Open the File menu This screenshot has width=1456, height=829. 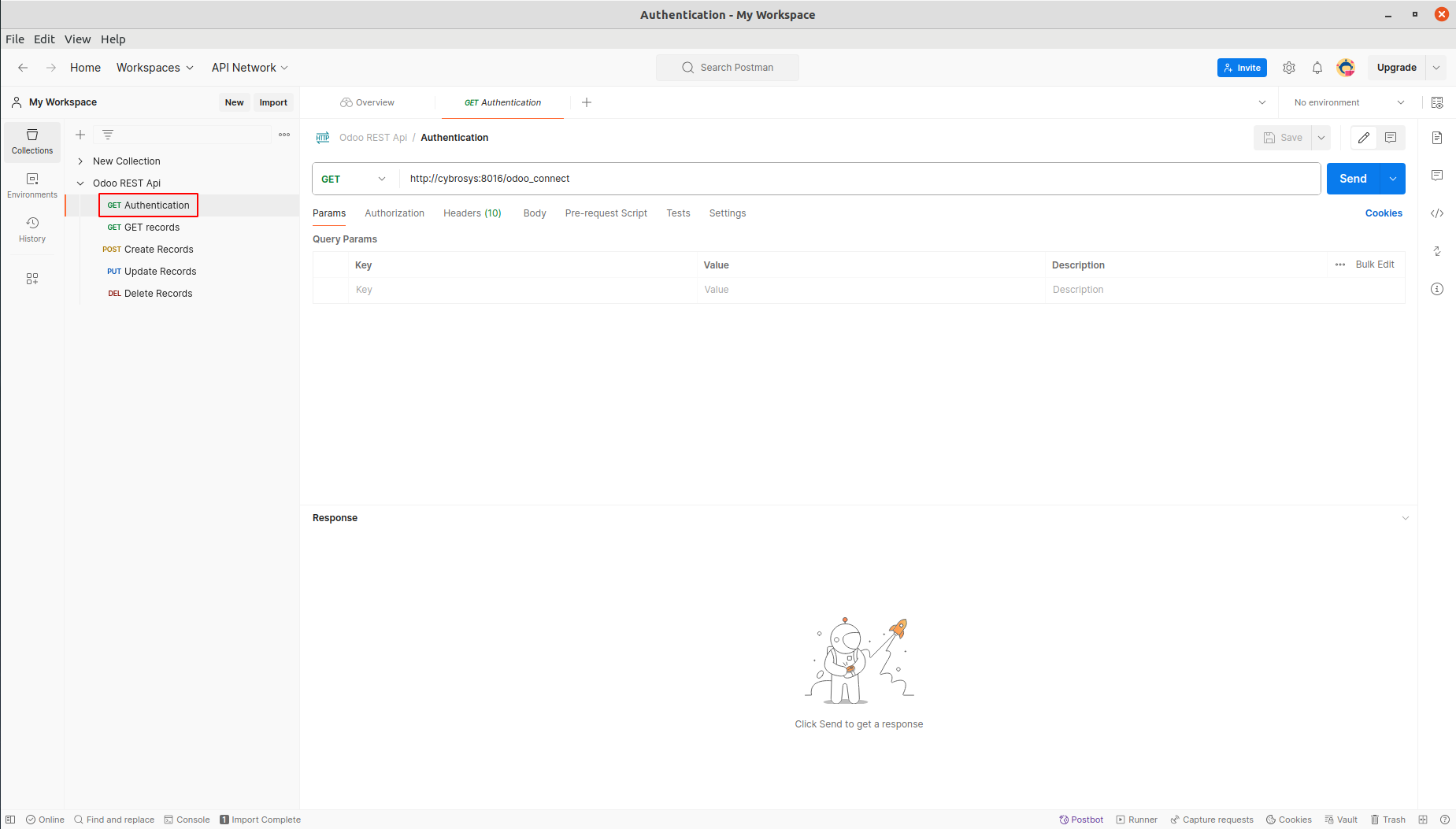tap(15, 39)
